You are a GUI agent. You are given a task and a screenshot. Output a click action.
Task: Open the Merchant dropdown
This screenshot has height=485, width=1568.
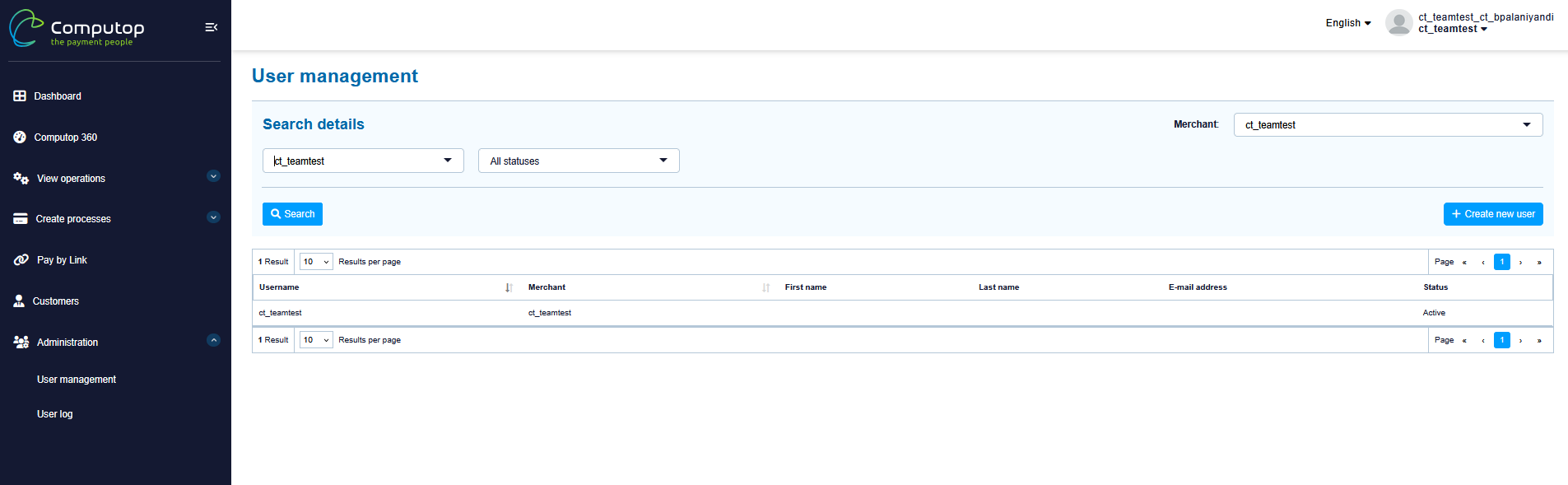(1387, 125)
